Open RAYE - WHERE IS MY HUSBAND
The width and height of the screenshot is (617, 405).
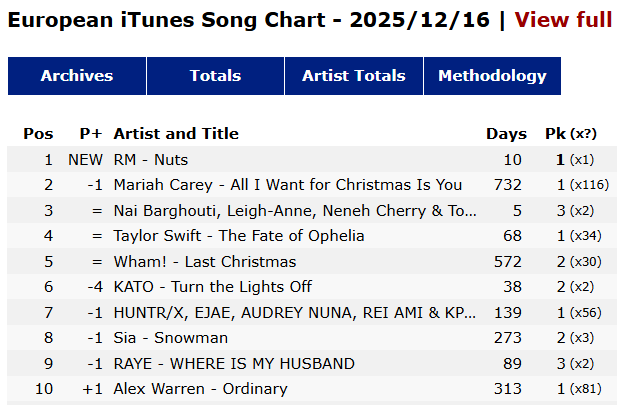coord(234,364)
